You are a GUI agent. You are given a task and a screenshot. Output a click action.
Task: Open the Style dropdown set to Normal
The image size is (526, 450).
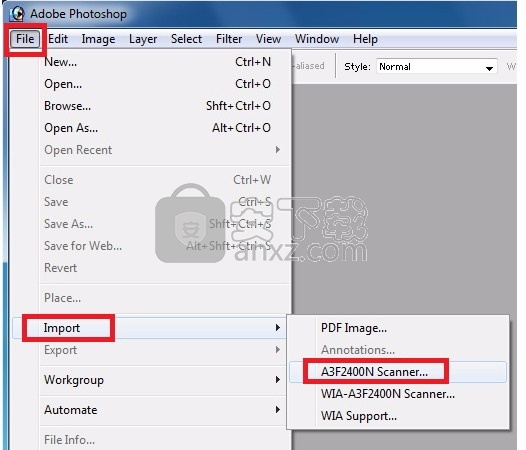coord(437,66)
